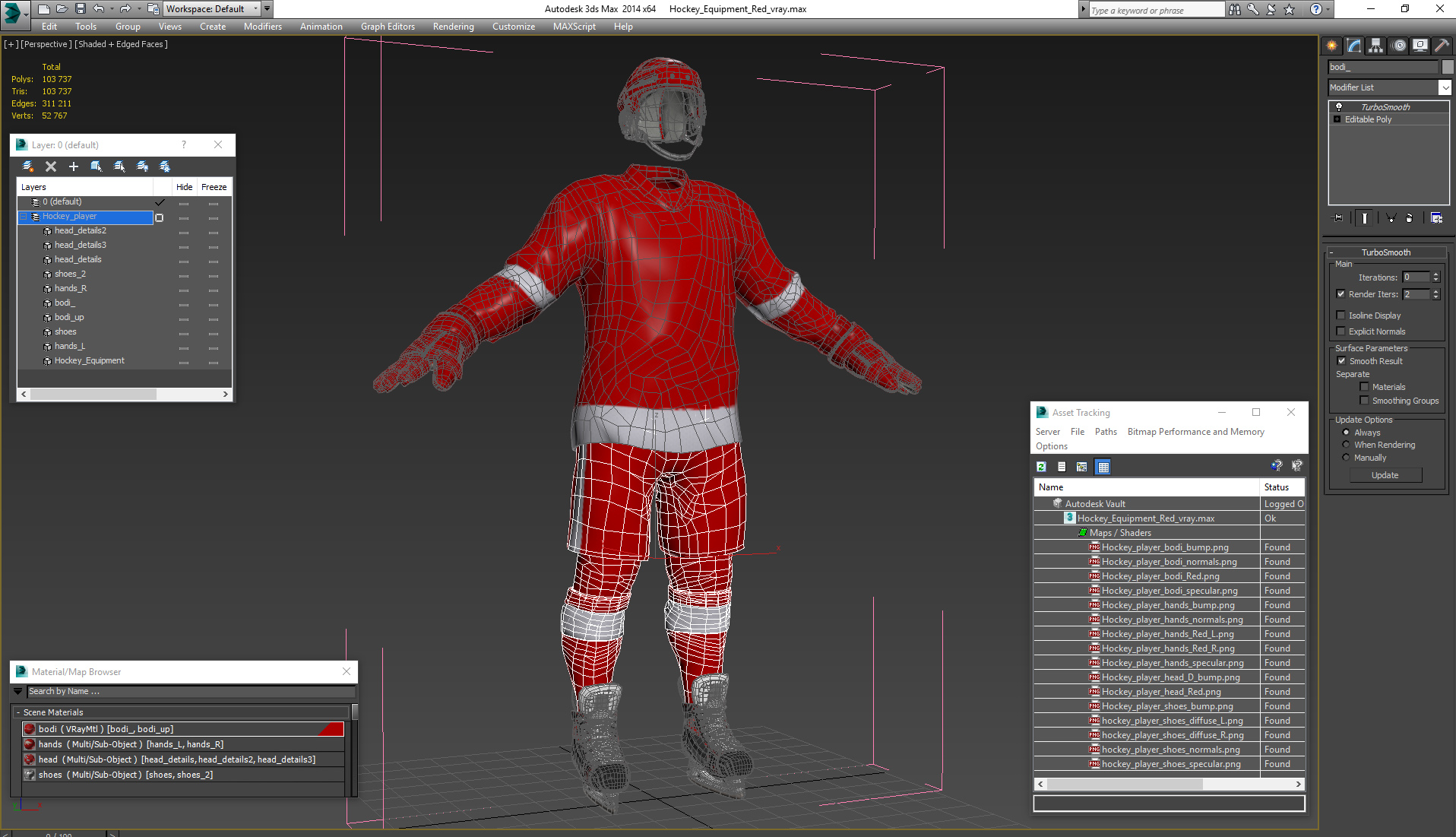Click the Pin Stack icon
This screenshot has height=837, width=1456.
[1338, 218]
